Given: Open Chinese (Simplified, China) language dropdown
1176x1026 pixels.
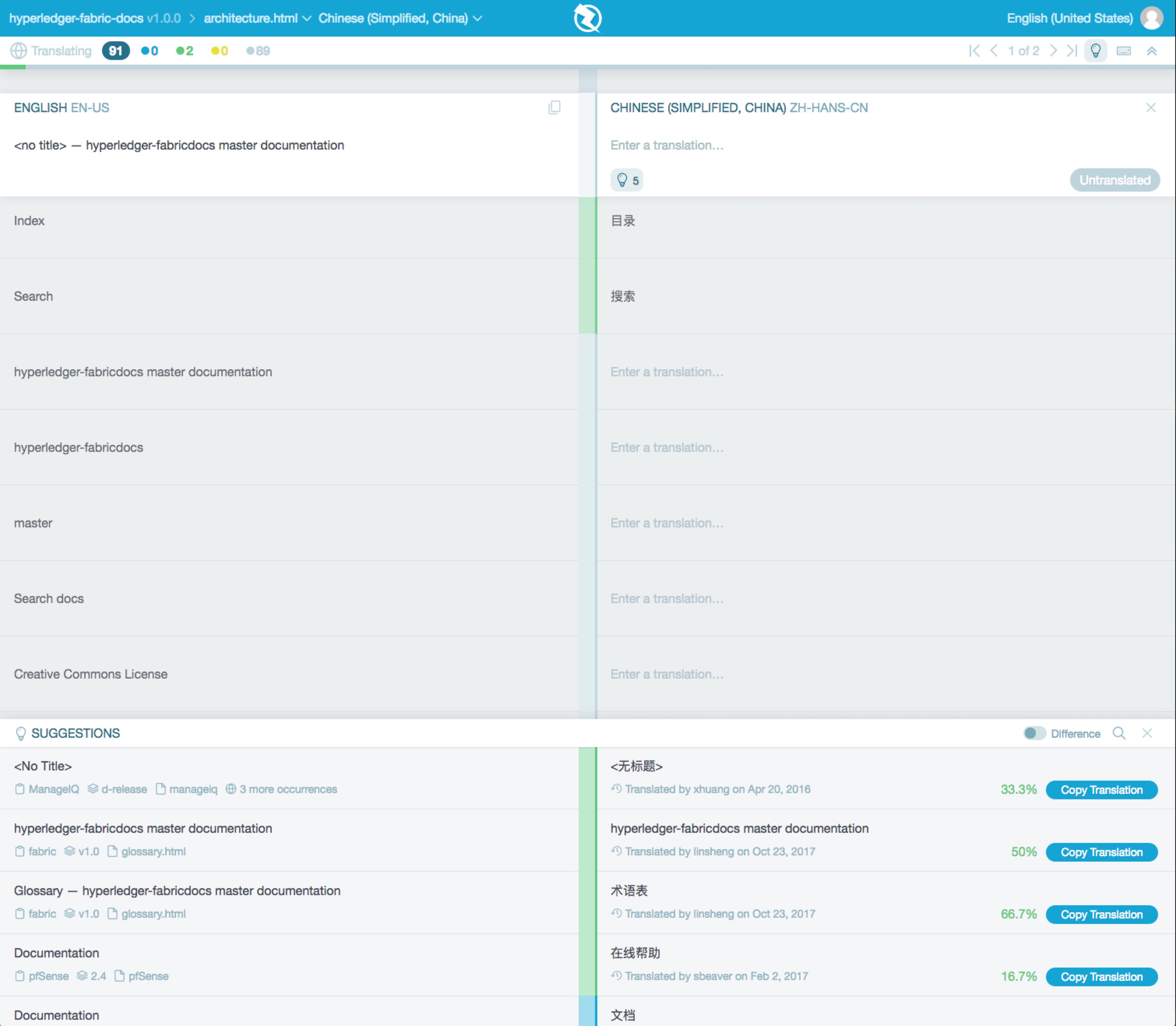Looking at the screenshot, I should tap(400, 18).
